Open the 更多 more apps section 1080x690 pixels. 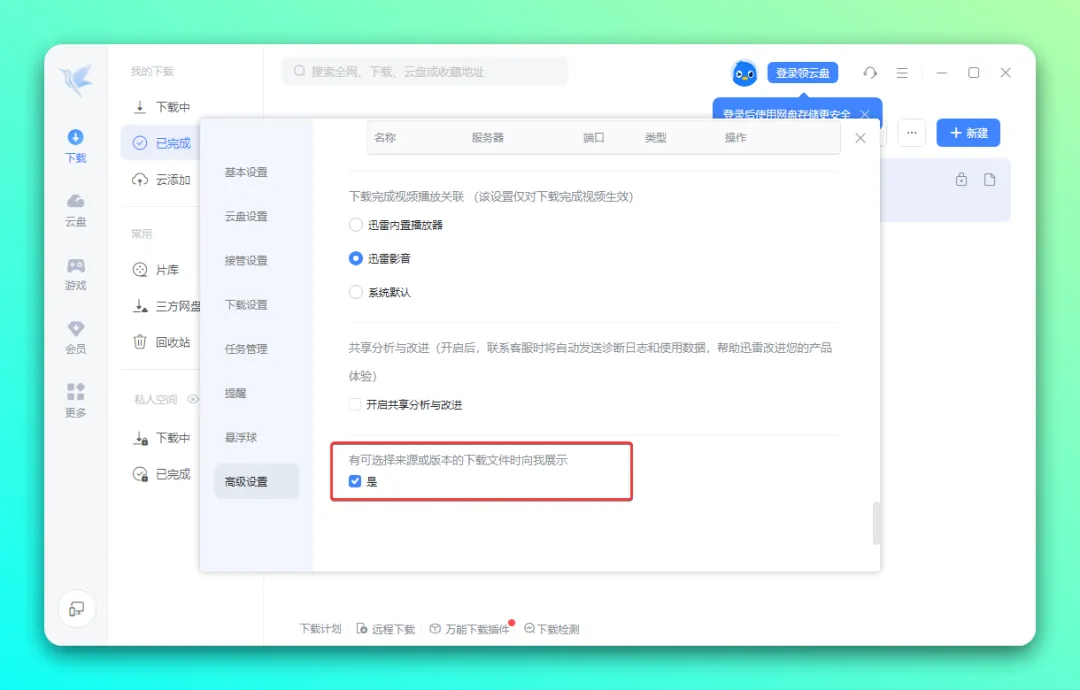click(76, 401)
